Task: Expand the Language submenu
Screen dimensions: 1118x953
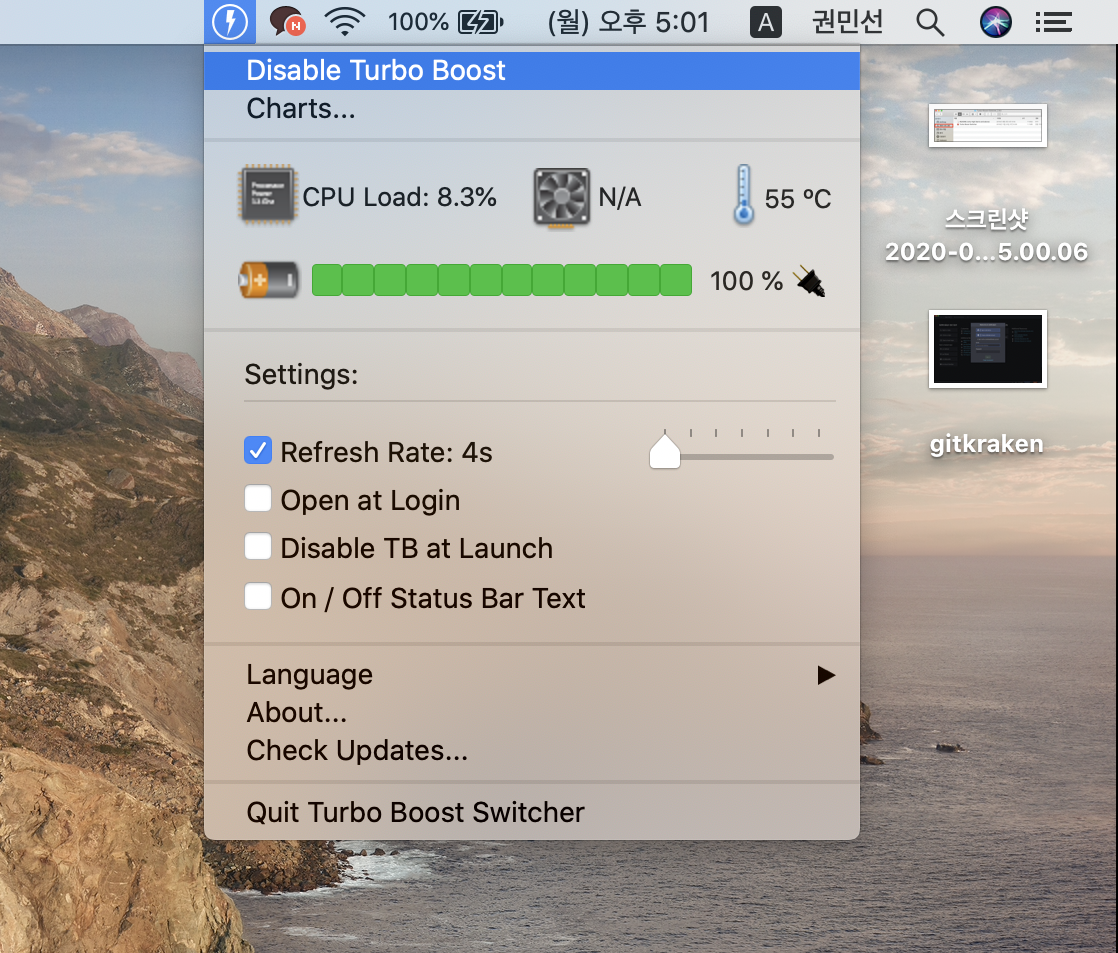Action: [x=532, y=675]
